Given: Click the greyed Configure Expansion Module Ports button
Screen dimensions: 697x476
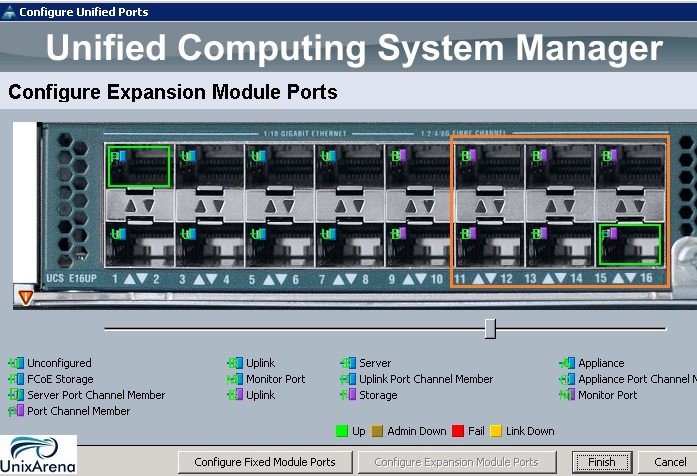Looking at the screenshot, I should [457, 462].
